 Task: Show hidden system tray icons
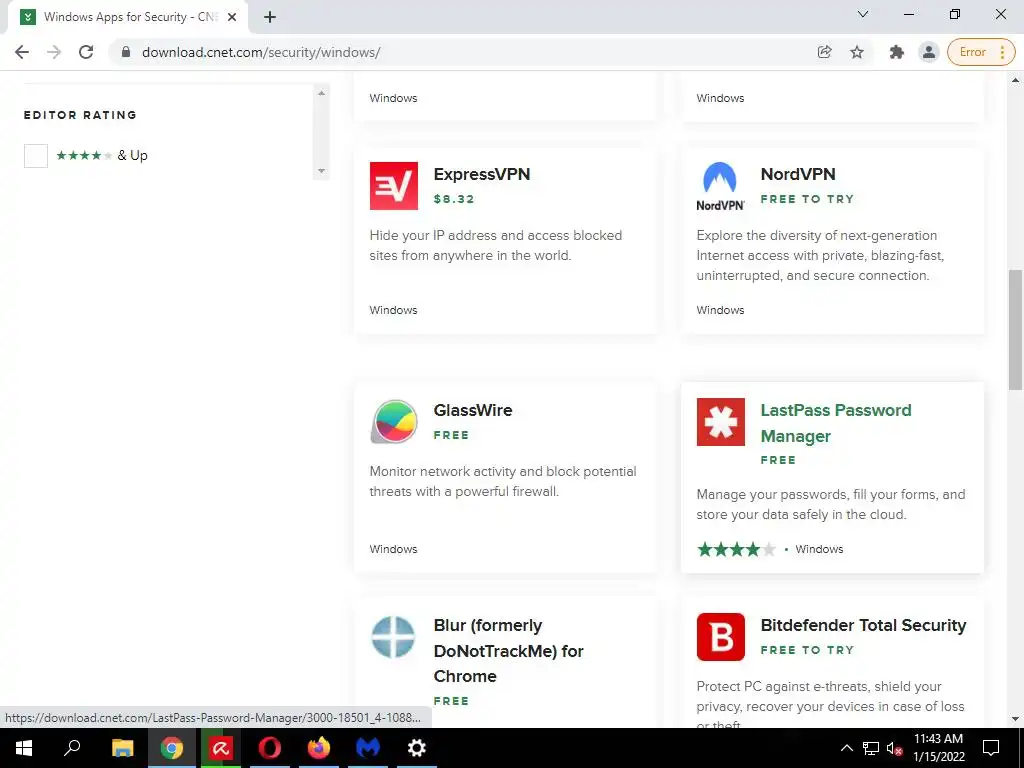846,748
